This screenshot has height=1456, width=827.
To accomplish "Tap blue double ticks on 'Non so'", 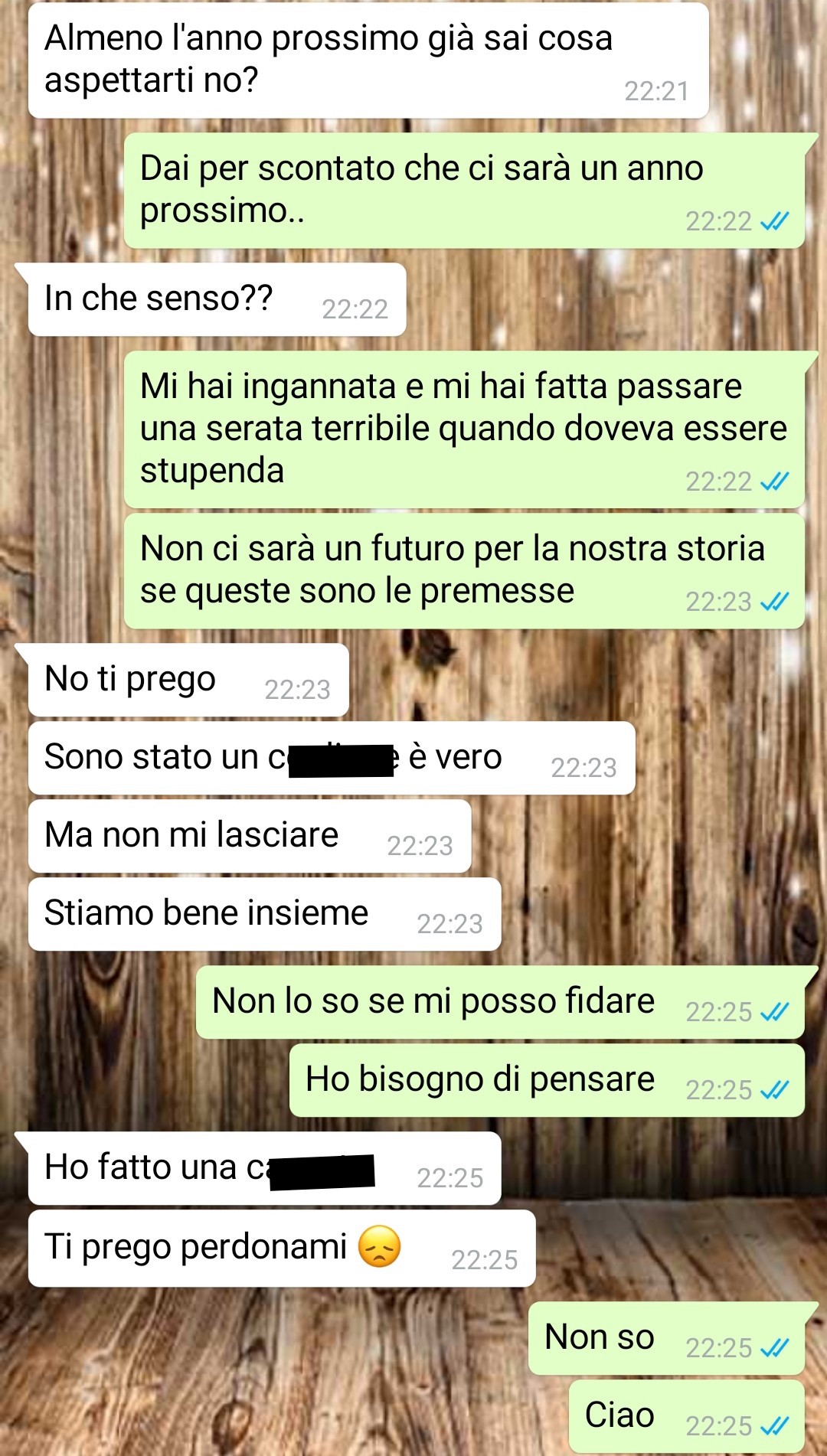I will pyautogui.click(x=775, y=1348).
